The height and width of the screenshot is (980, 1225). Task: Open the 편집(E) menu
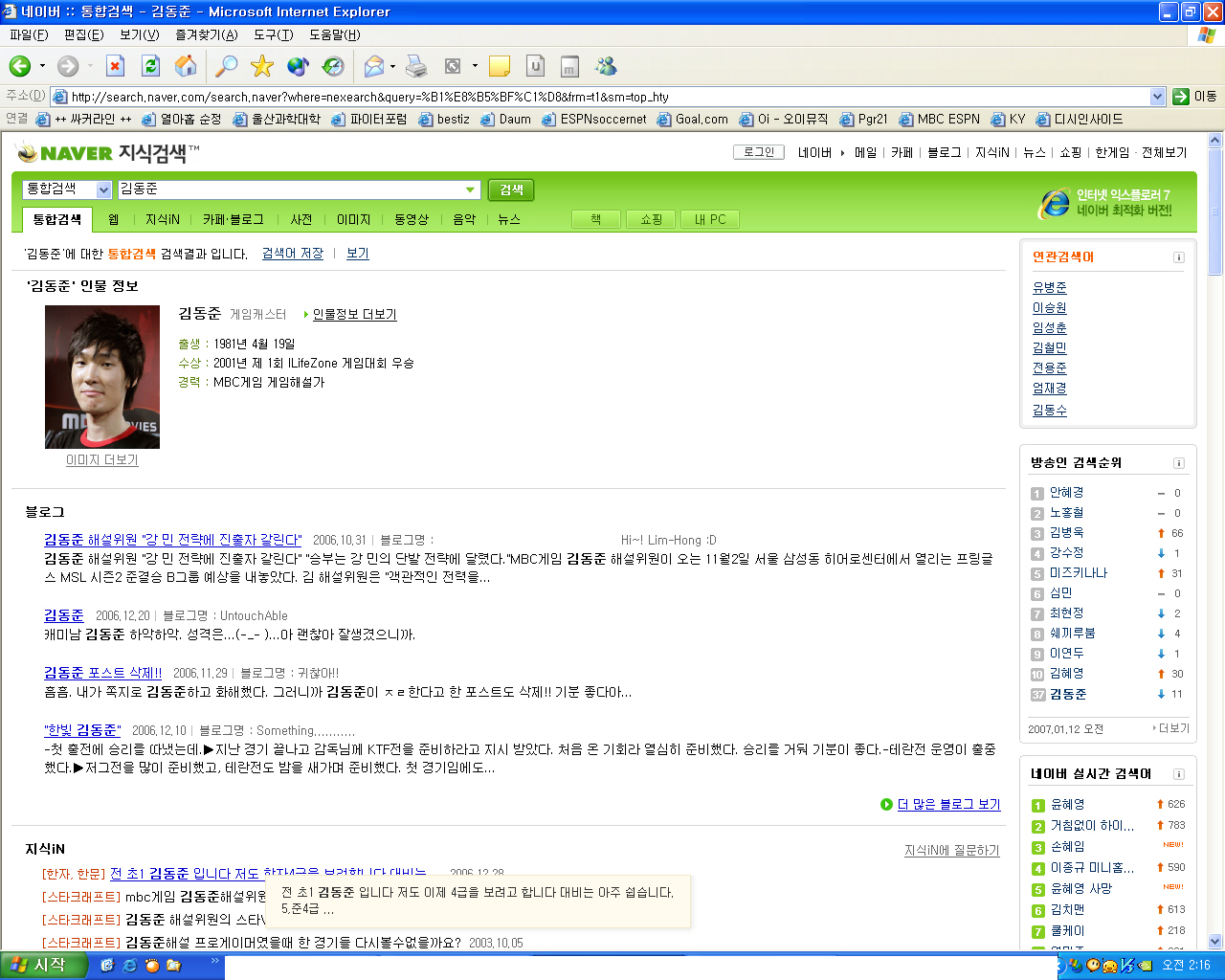83,34
